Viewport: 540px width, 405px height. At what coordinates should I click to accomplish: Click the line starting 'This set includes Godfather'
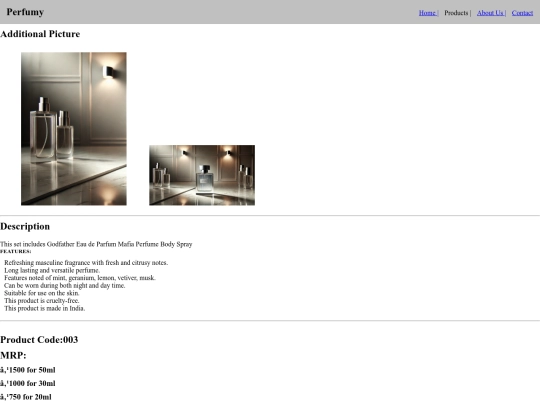tap(96, 244)
